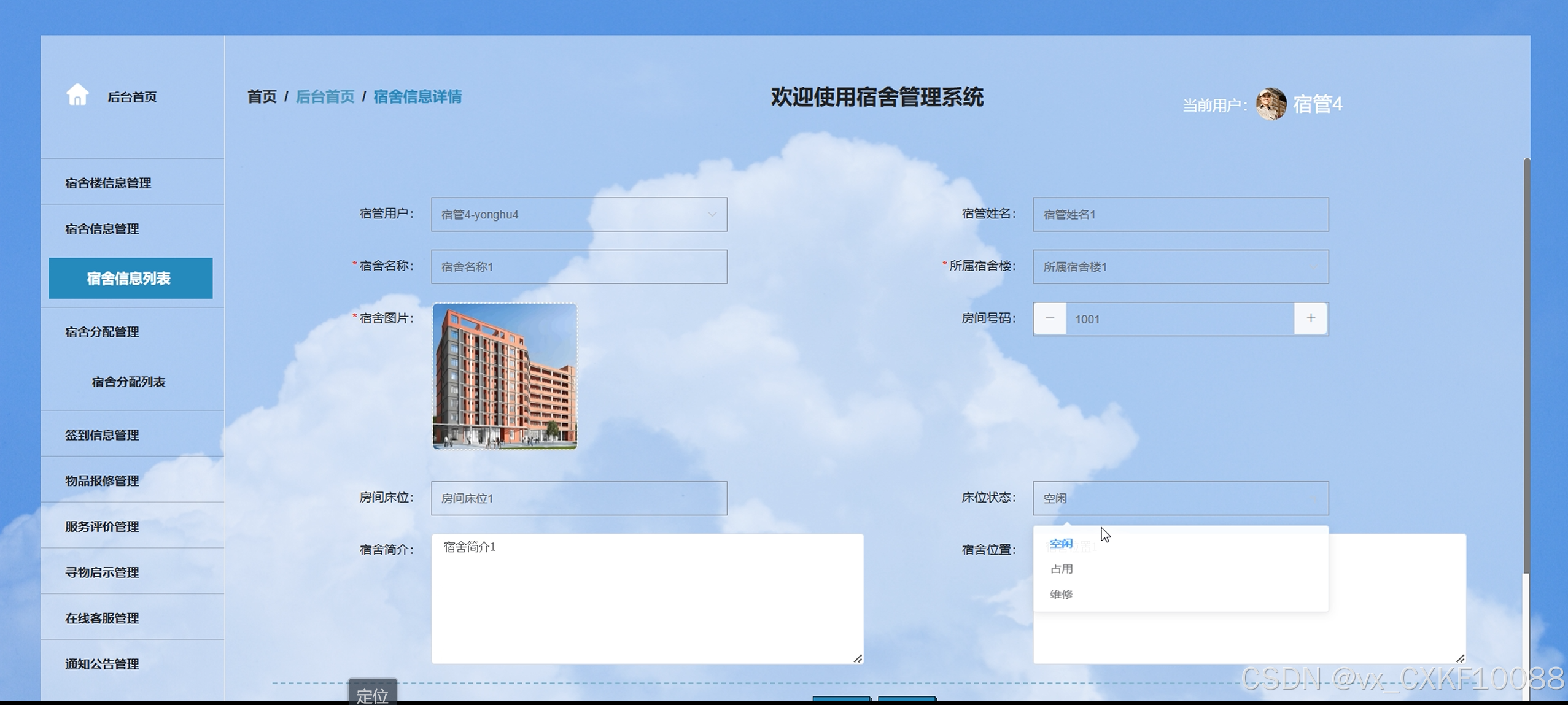Select 宿舍信息列表 in the sidebar
Viewport: 1568px width, 705px height.
click(130, 279)
